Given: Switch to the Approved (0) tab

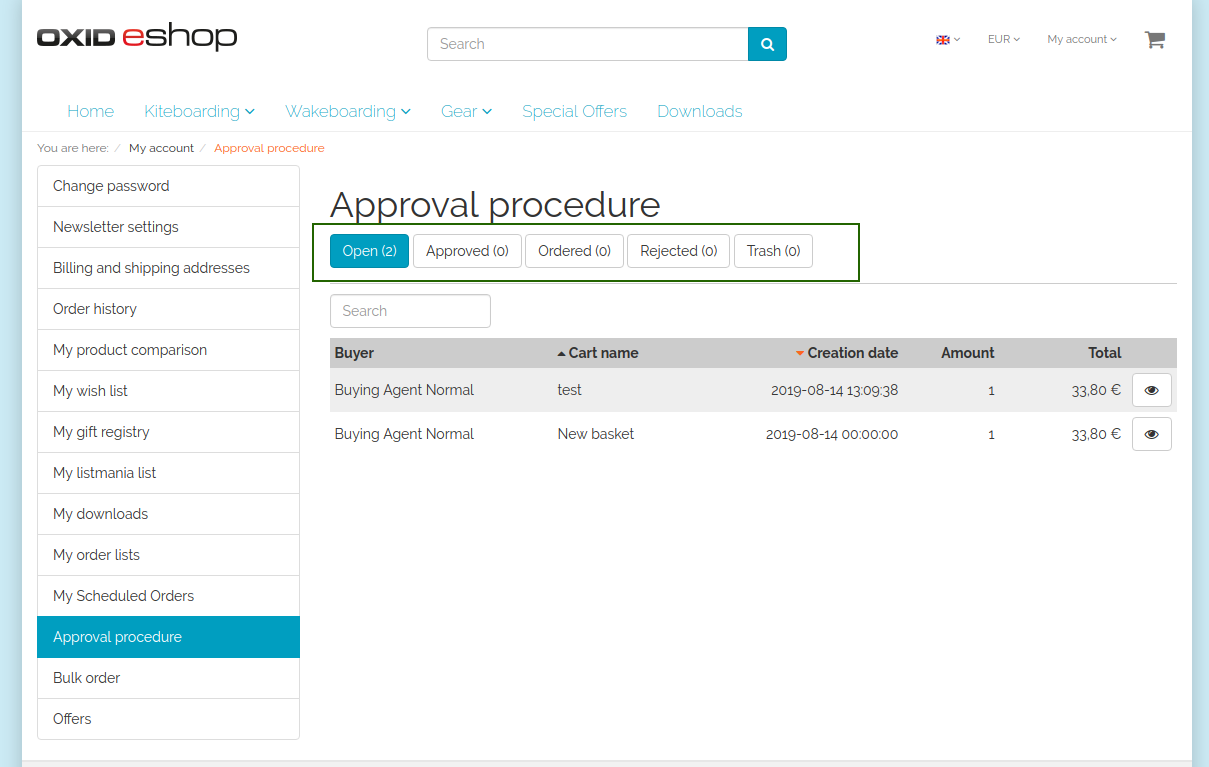Looking at the screenshot, I should [x=467, y=251].
